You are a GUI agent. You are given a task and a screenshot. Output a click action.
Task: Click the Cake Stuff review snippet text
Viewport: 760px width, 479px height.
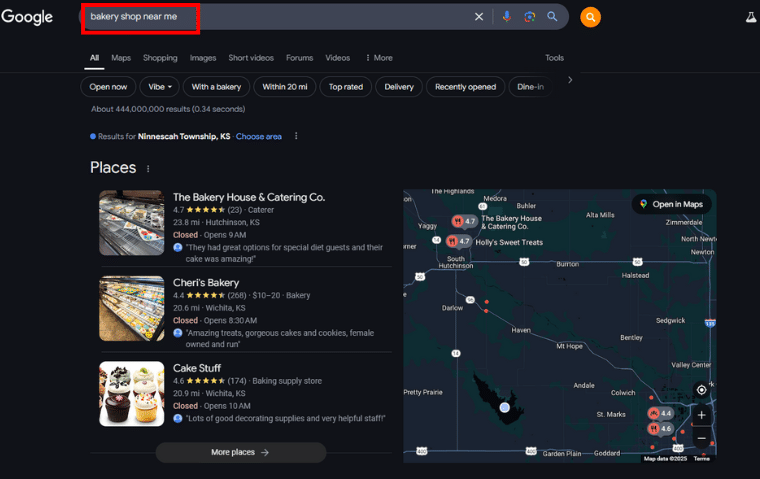tap(285, 418)
